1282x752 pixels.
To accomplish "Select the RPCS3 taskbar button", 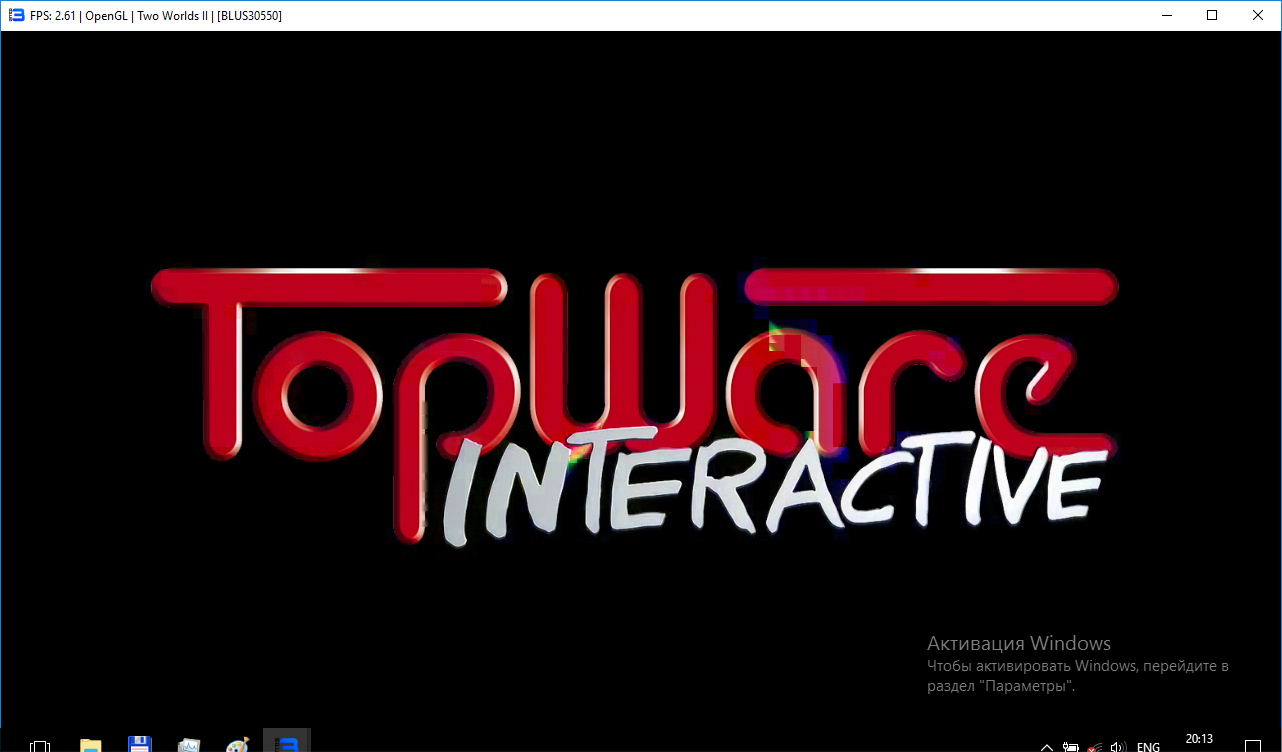I will (x=287, y=742).
